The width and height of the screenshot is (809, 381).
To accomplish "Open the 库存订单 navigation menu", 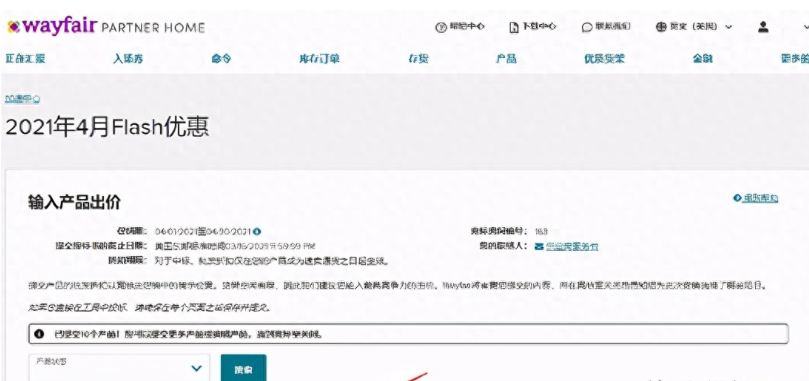I will tap(319, 59).
